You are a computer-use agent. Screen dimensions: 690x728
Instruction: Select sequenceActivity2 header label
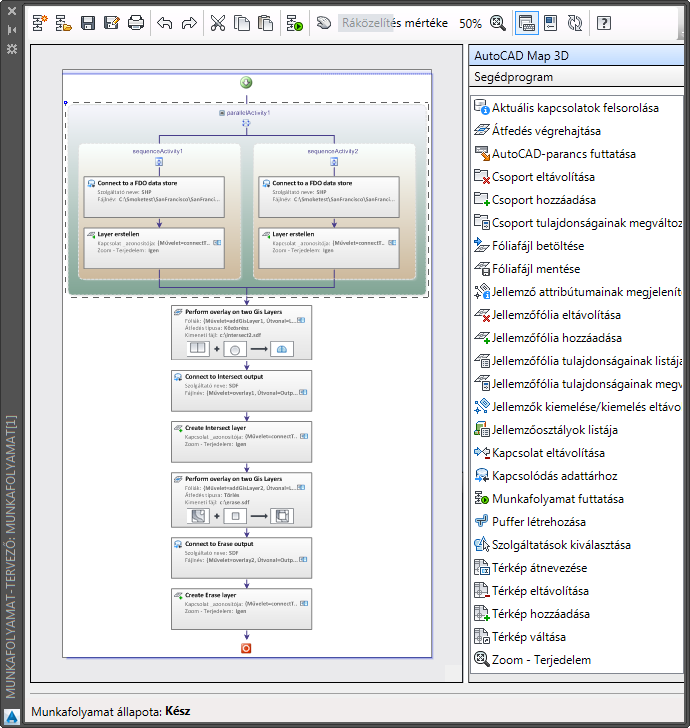point(333,151)
